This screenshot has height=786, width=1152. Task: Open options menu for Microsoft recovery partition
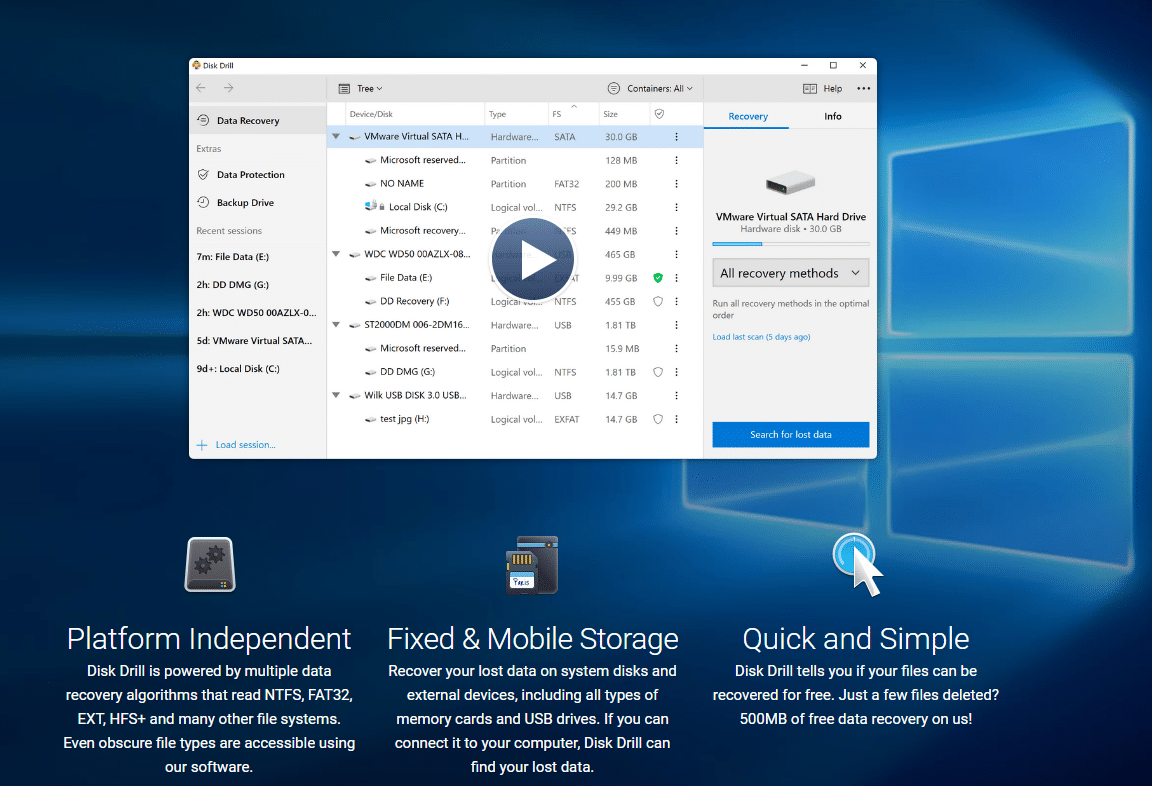point(677,231)
